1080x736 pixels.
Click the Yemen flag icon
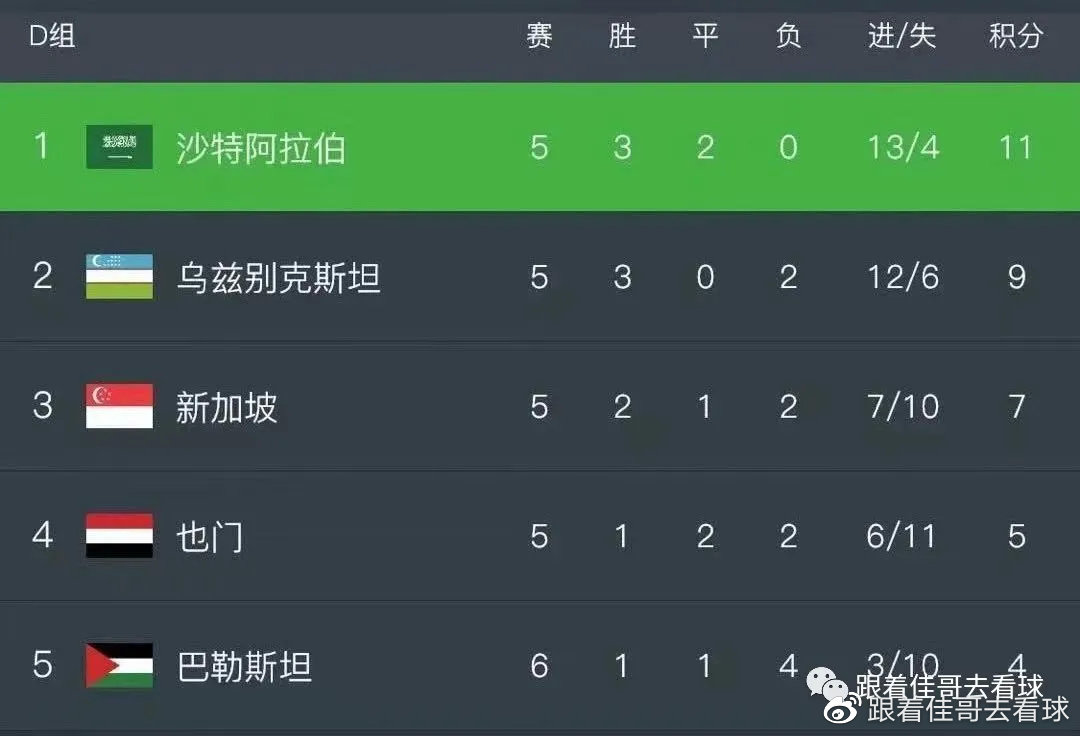[117, 536]
